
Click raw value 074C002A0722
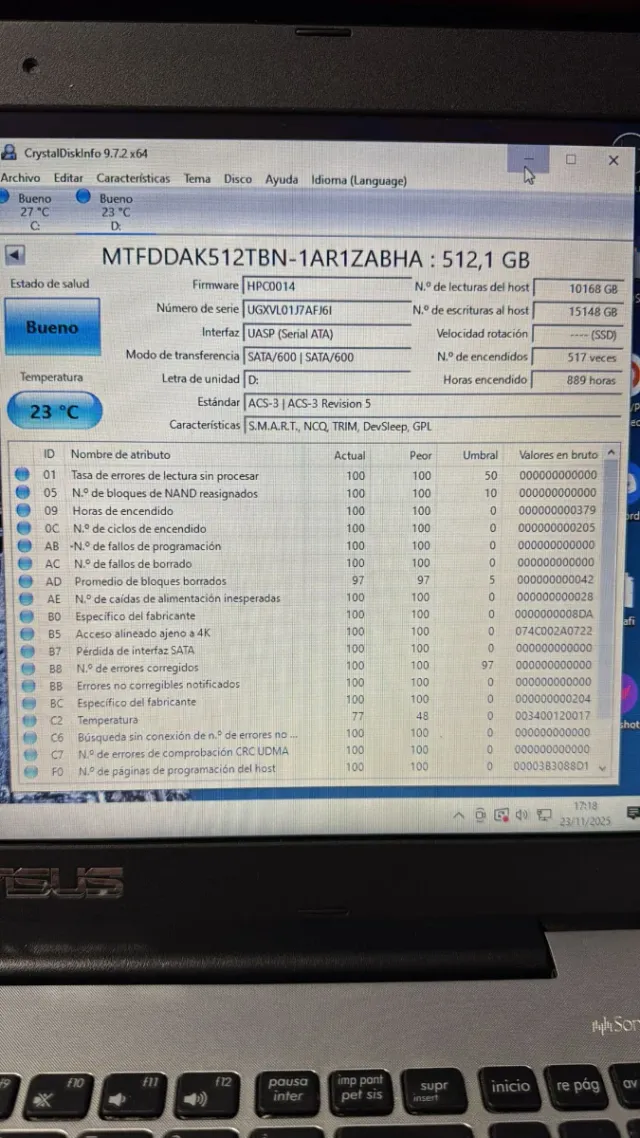point(554,631)
